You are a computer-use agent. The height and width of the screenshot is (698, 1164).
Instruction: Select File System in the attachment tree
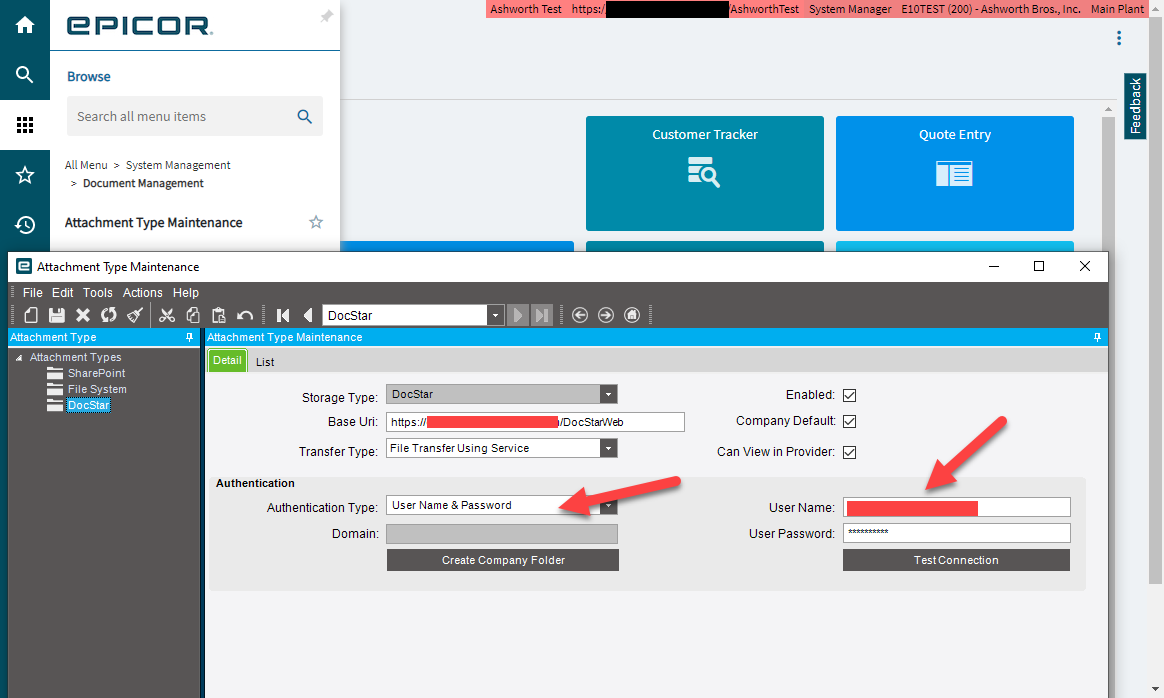click(97, 389)
